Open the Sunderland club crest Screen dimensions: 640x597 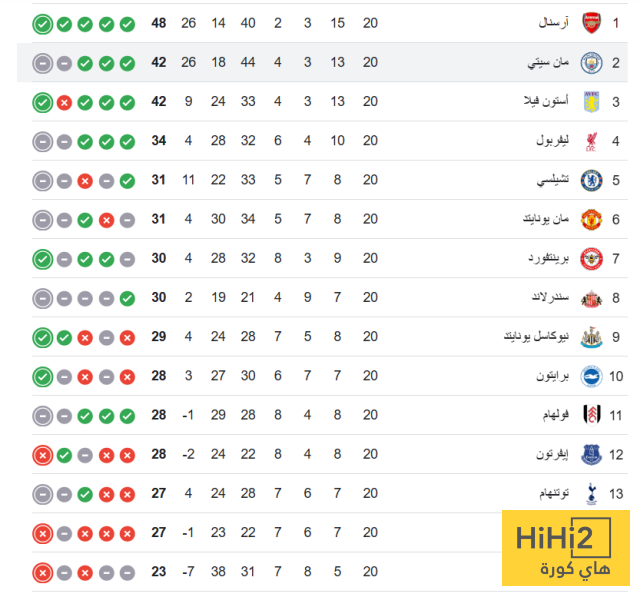click(x=591, y=298)
